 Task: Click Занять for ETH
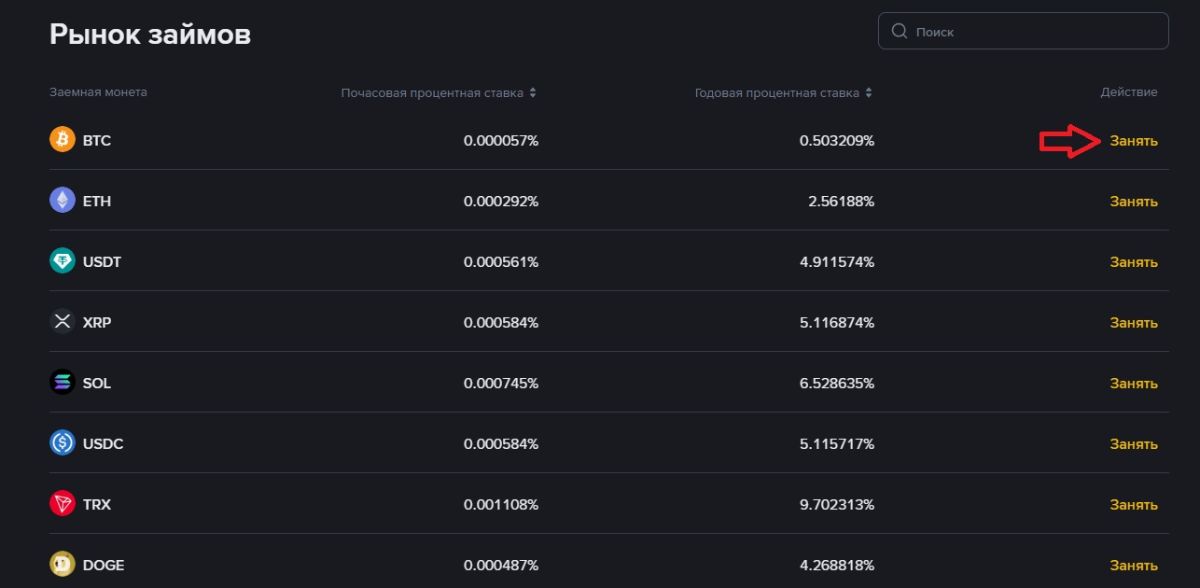coord(1134,201)
